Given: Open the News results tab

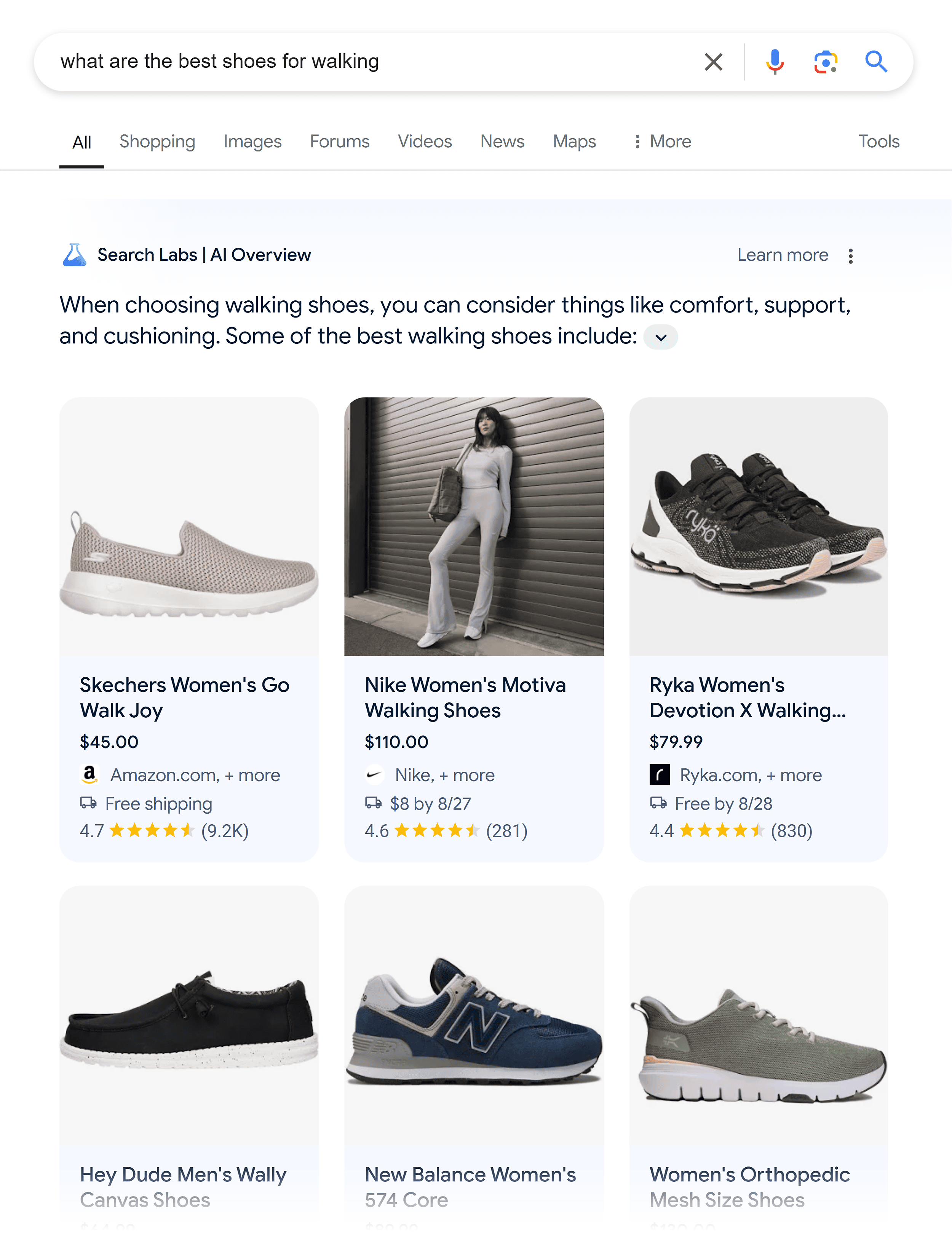Looking at the screenshot, I should pyautogui.click(x=502, y=141).
